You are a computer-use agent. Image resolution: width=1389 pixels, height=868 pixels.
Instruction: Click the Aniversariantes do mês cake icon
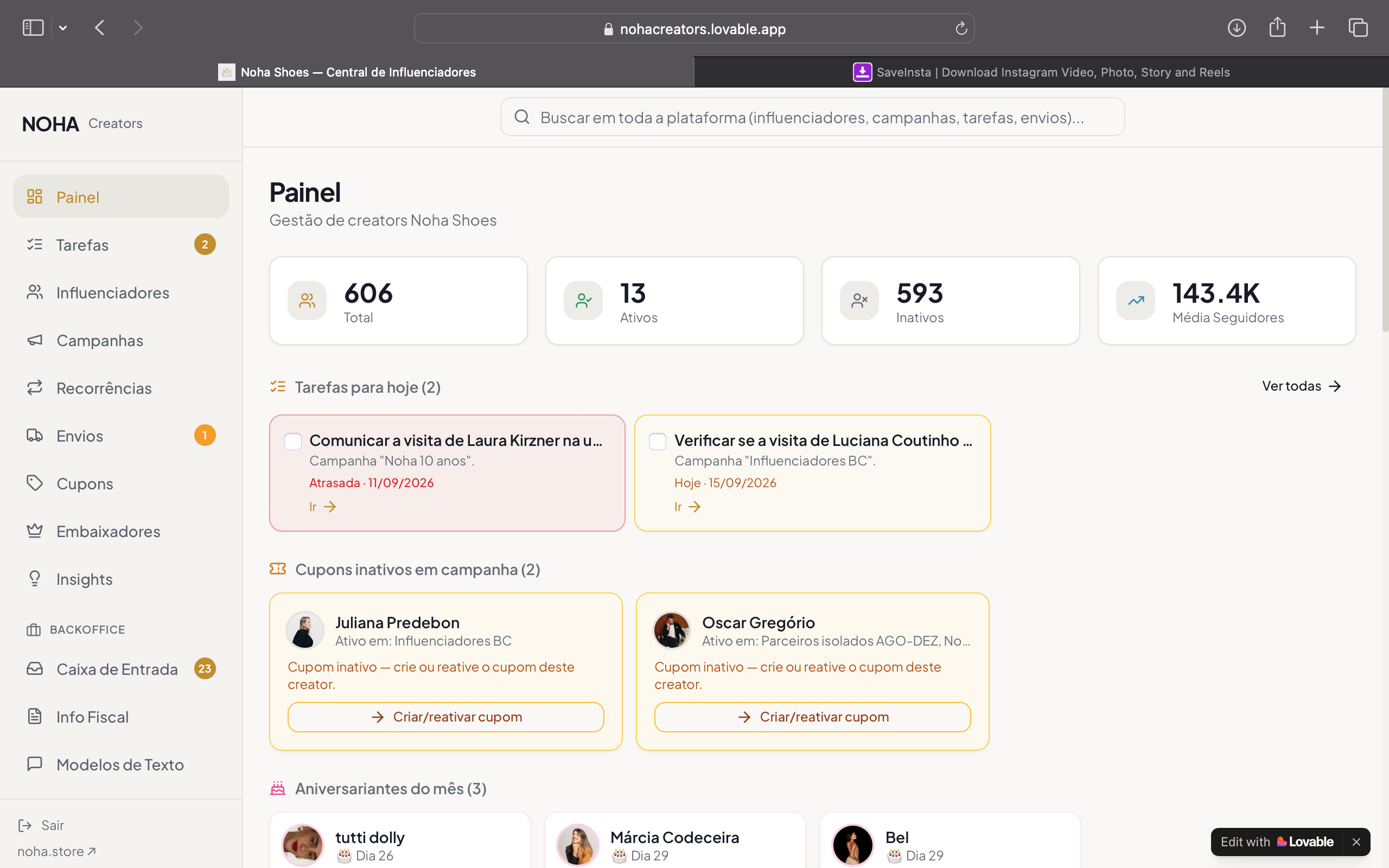278,788
